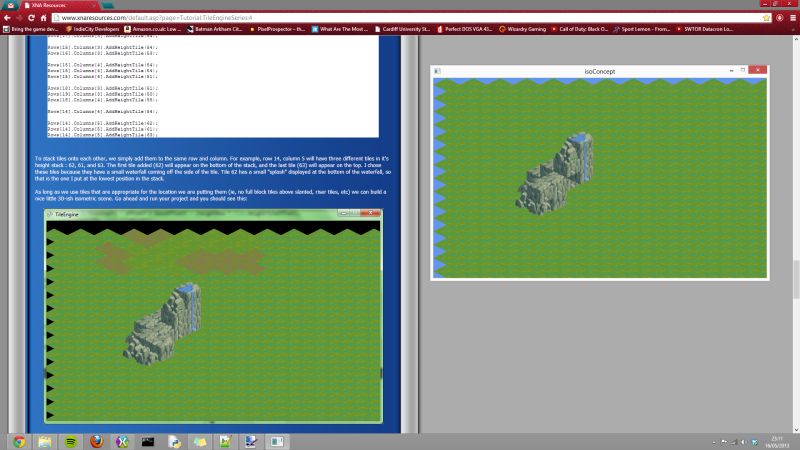Click the isoConcept window icon

pos(437,71)
